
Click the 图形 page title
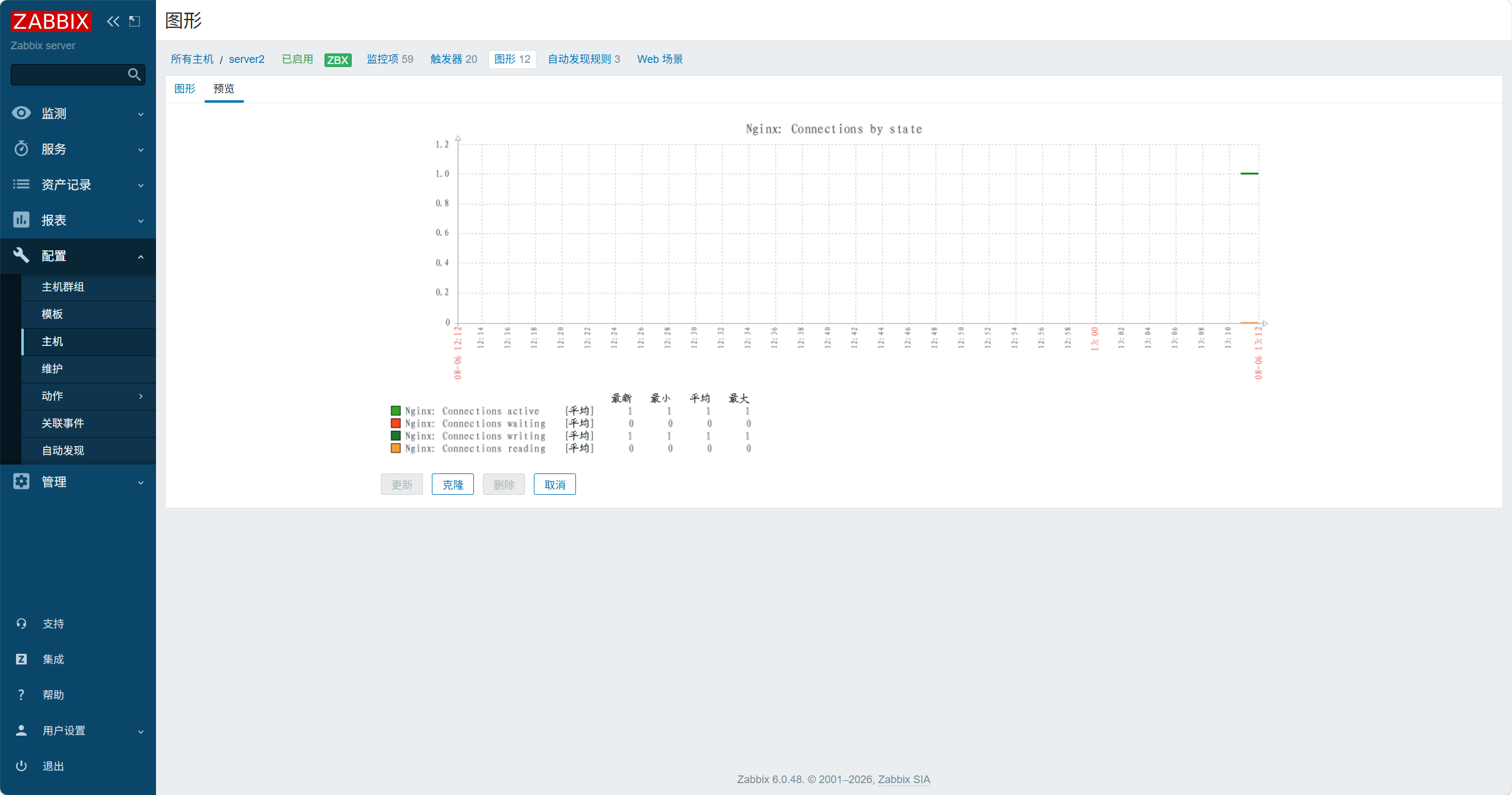(x=184, y=21)
